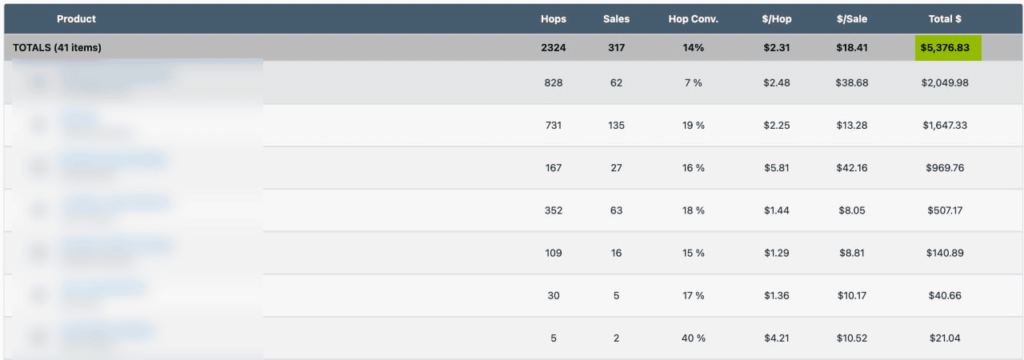Click the 40 % hop conversion value

coord(693,338)
